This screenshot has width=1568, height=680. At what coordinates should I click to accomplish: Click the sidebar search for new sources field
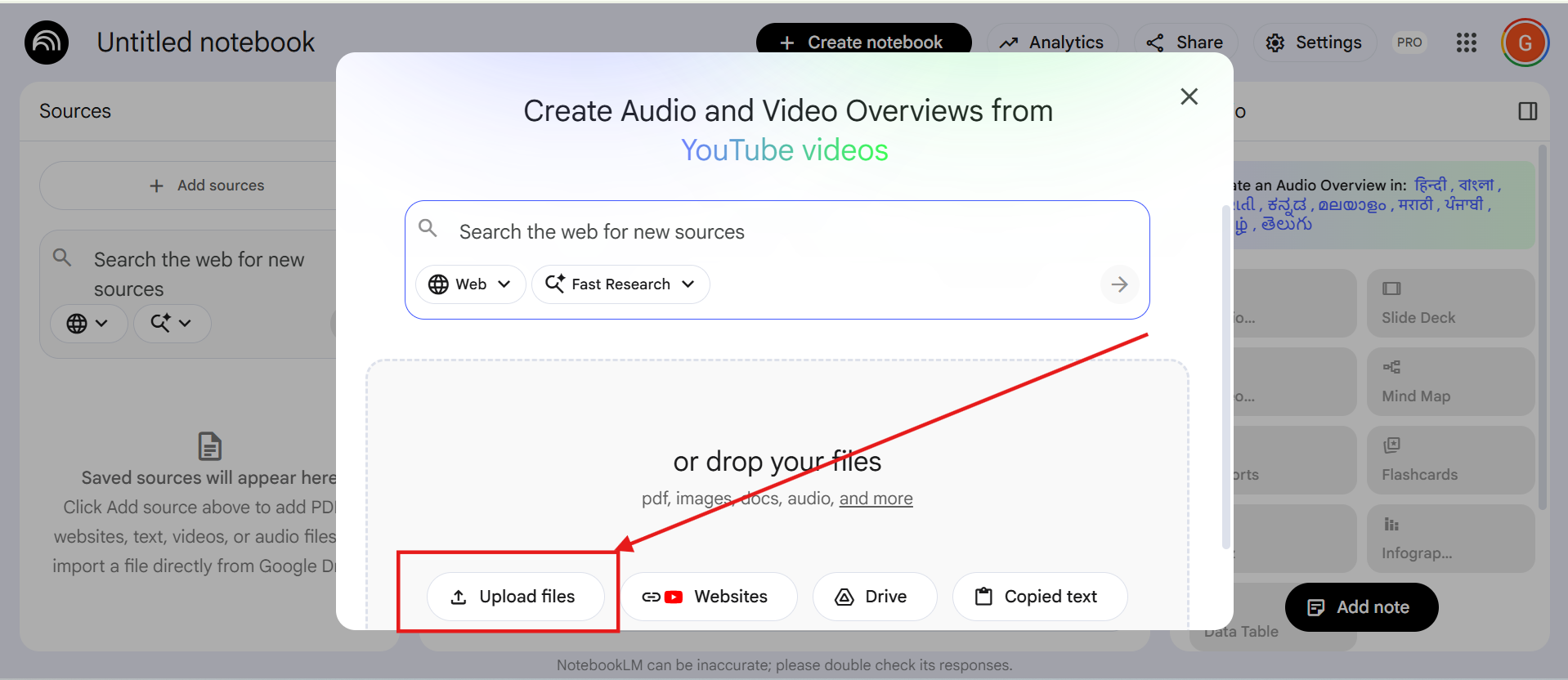[x=199, y=274]
